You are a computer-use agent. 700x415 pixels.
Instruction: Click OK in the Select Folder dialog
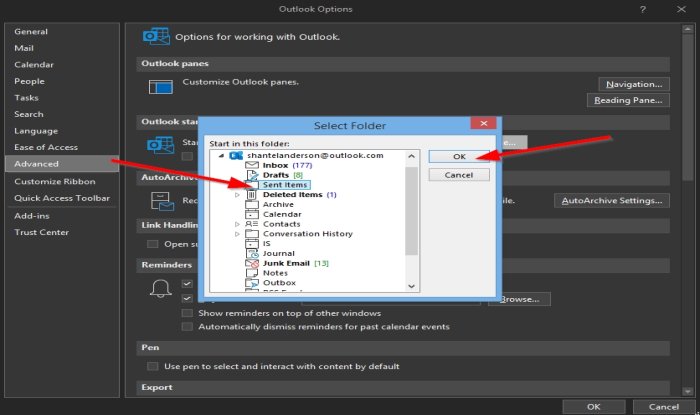pyautogui.click(x=459, y=157)
